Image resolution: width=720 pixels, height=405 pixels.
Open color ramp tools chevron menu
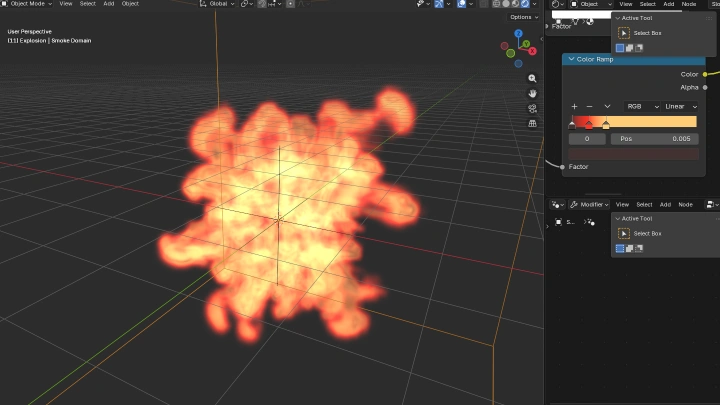tap(607, 107)
